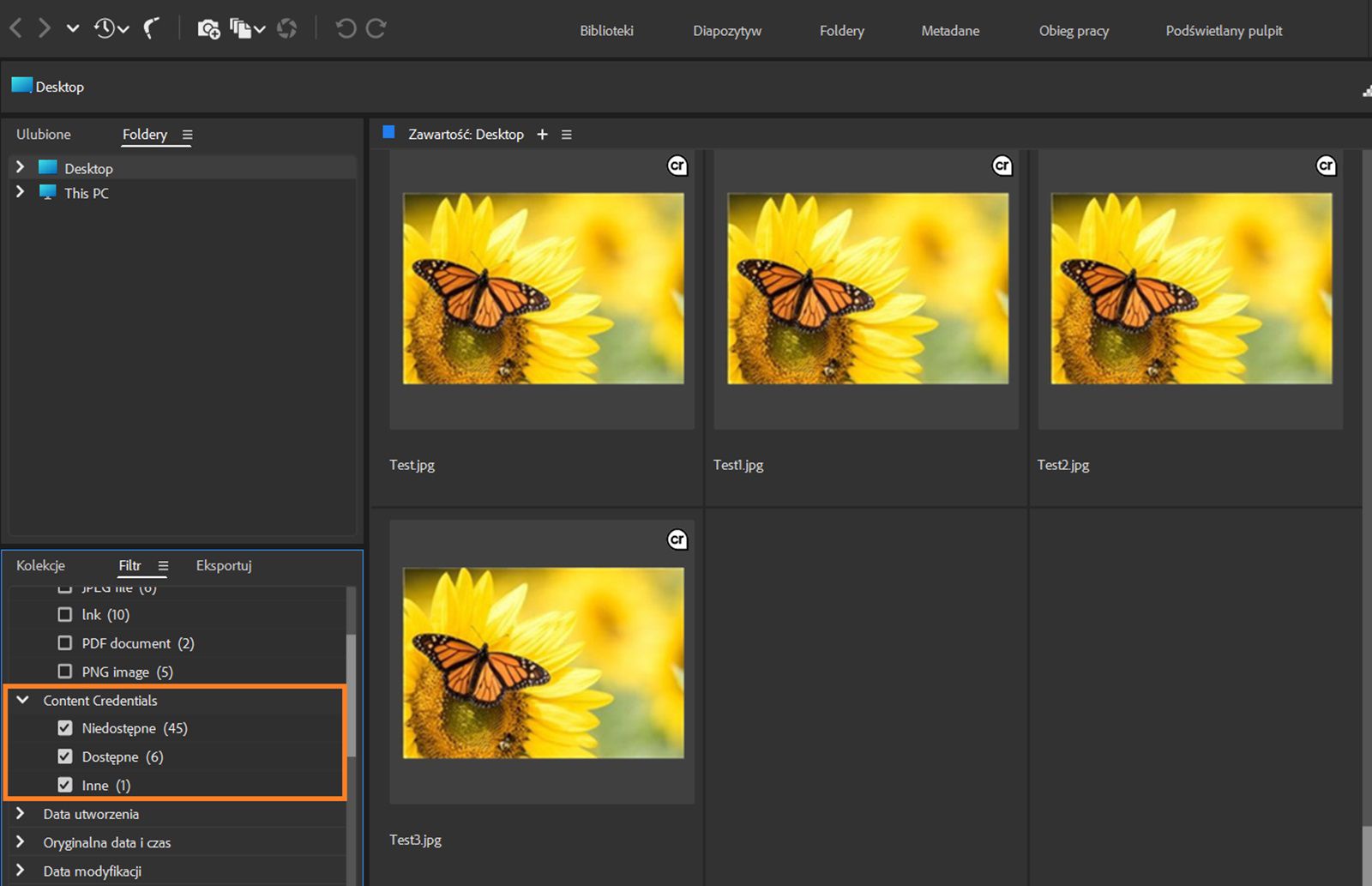Click the Open in Camera Raw icon

click(287, 29)
